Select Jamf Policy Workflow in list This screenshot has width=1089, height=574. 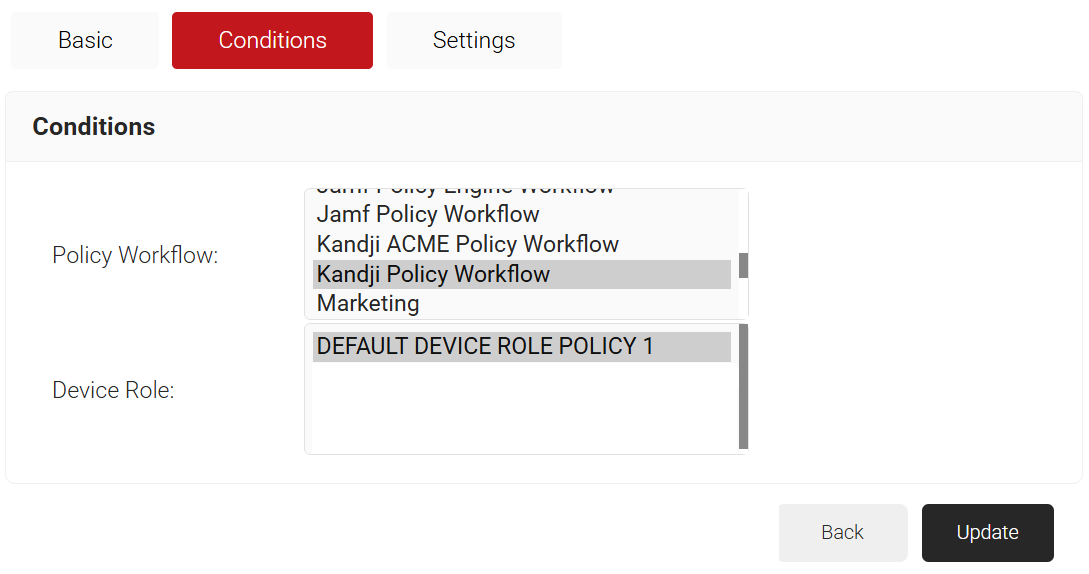click(428, 214)
